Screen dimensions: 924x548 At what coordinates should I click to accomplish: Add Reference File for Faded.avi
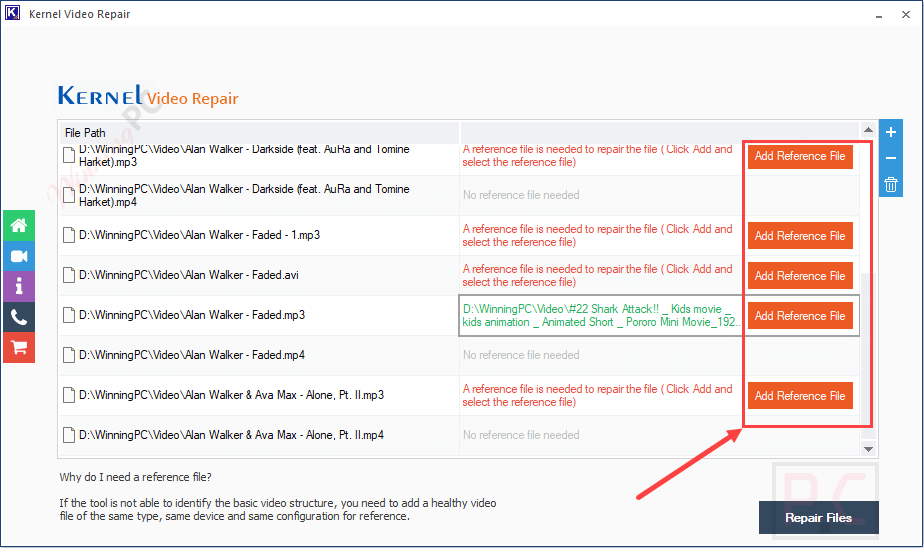pyautogui.click(x=800, y=276)
